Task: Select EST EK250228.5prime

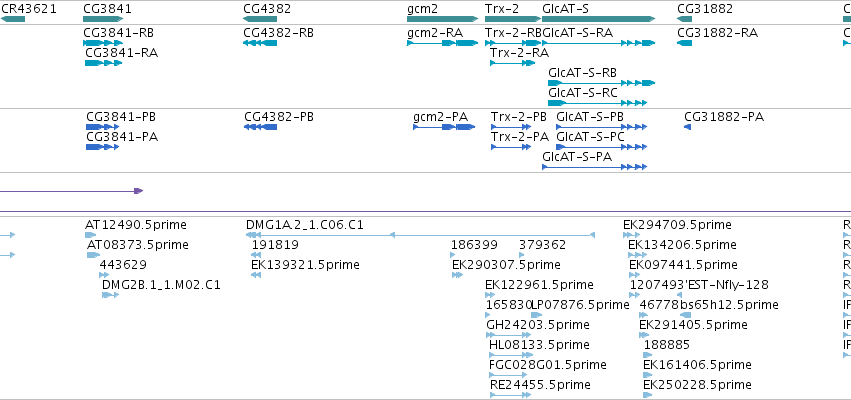Action: click(x=697, y=385)
